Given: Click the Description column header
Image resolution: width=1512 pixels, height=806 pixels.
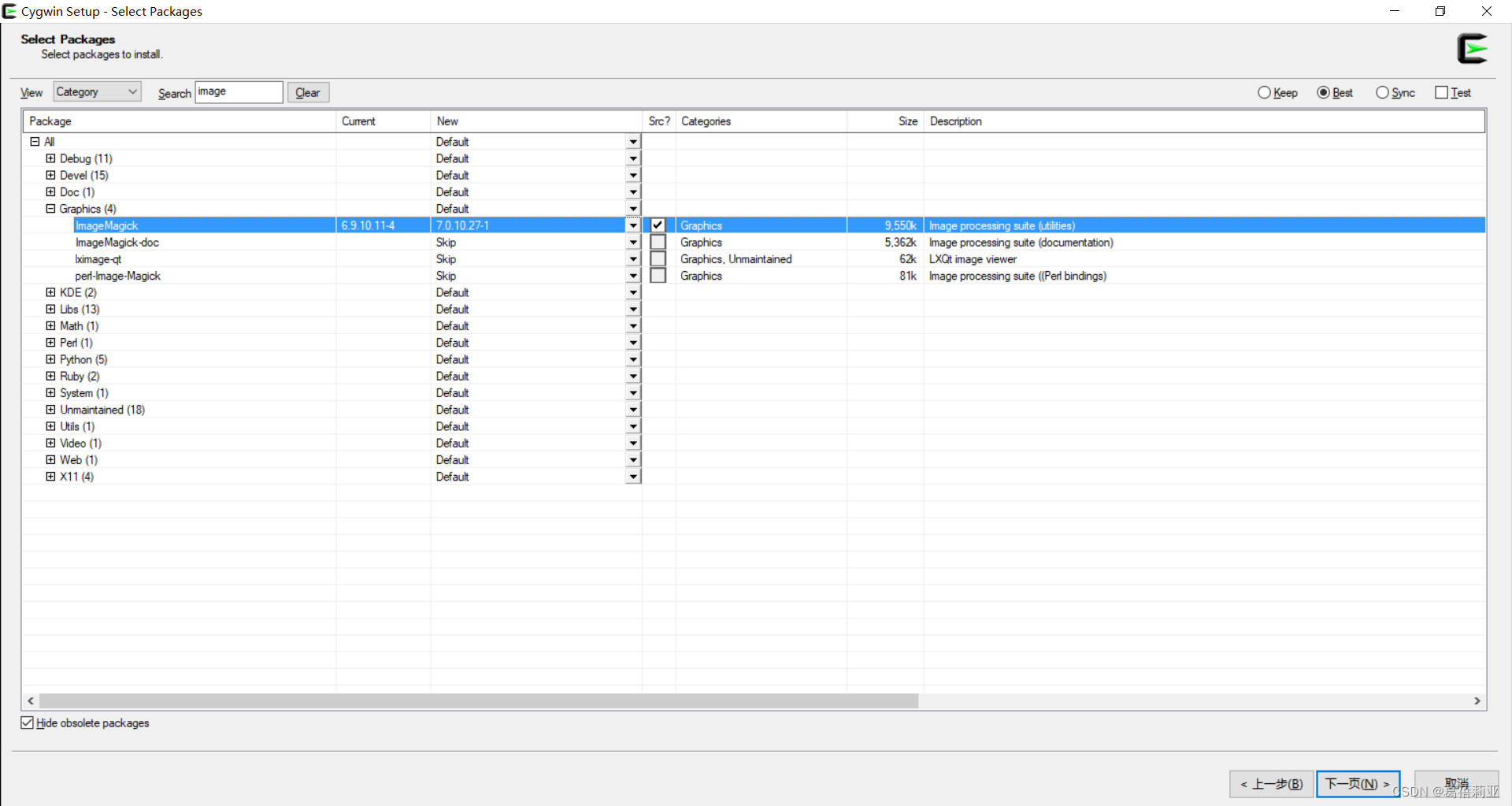Looking at the screenshot, I should tap(1204, 121).
